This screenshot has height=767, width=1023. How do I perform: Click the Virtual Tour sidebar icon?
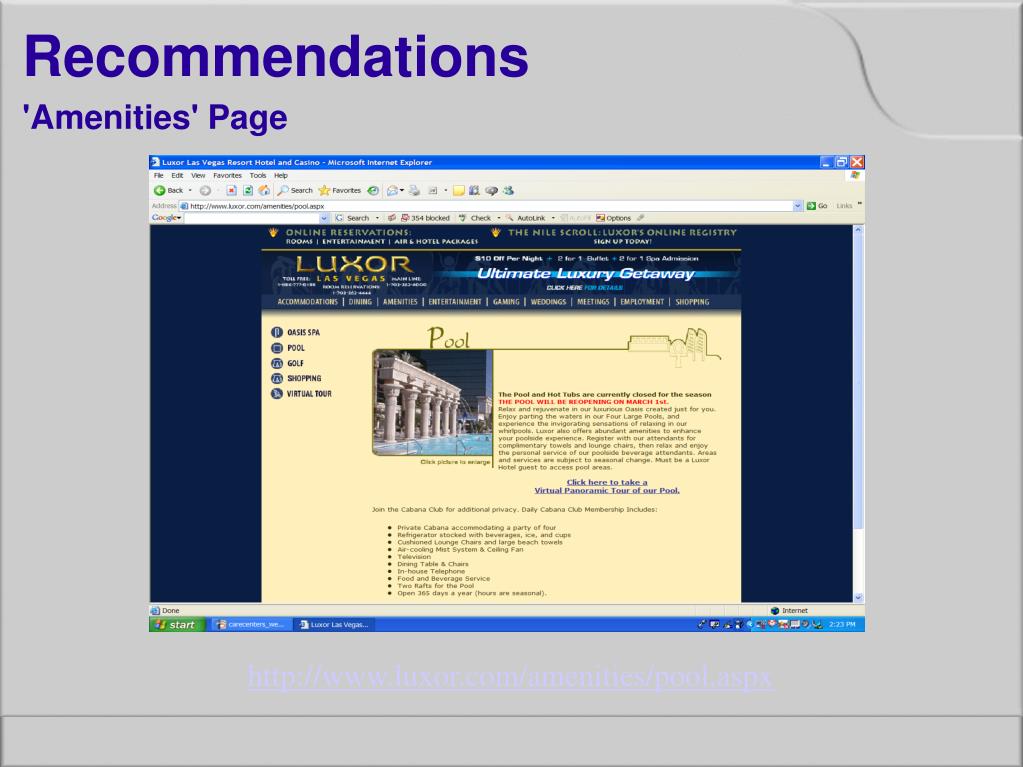(x=277, y=394)
